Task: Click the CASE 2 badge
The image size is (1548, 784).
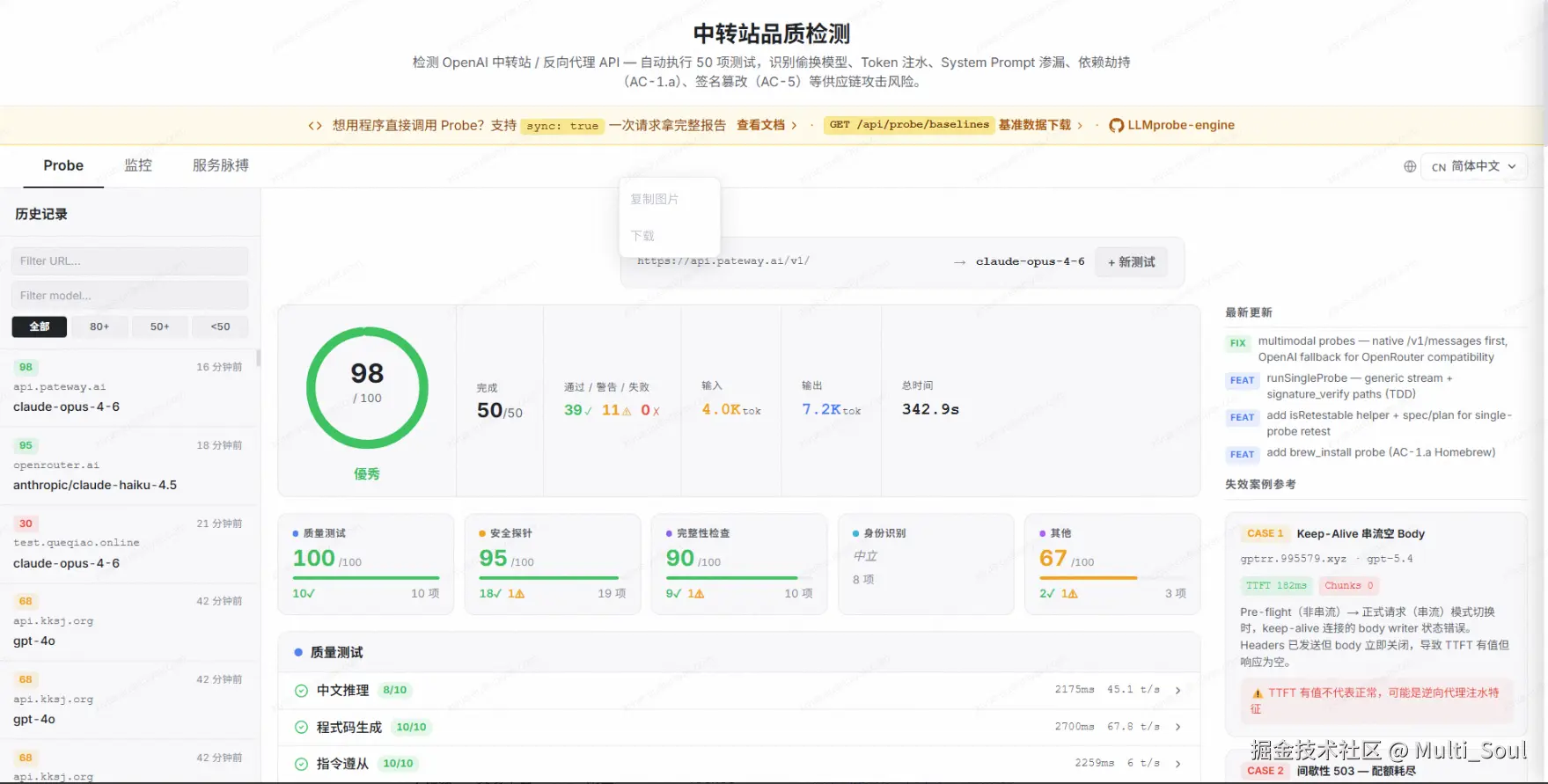Action: 1266,771
